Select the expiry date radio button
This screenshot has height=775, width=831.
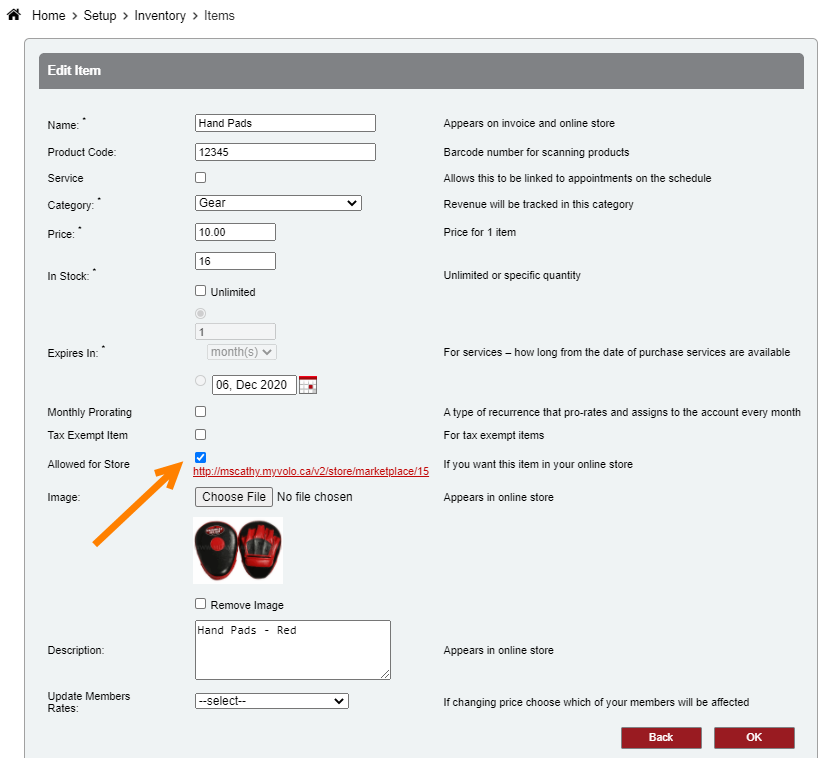click(x=201, y=381)
